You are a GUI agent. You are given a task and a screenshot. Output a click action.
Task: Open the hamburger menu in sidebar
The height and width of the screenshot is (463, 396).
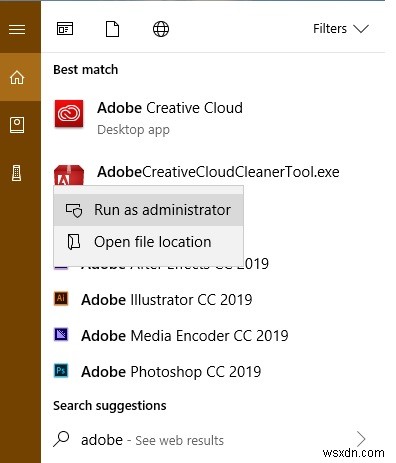17,29
